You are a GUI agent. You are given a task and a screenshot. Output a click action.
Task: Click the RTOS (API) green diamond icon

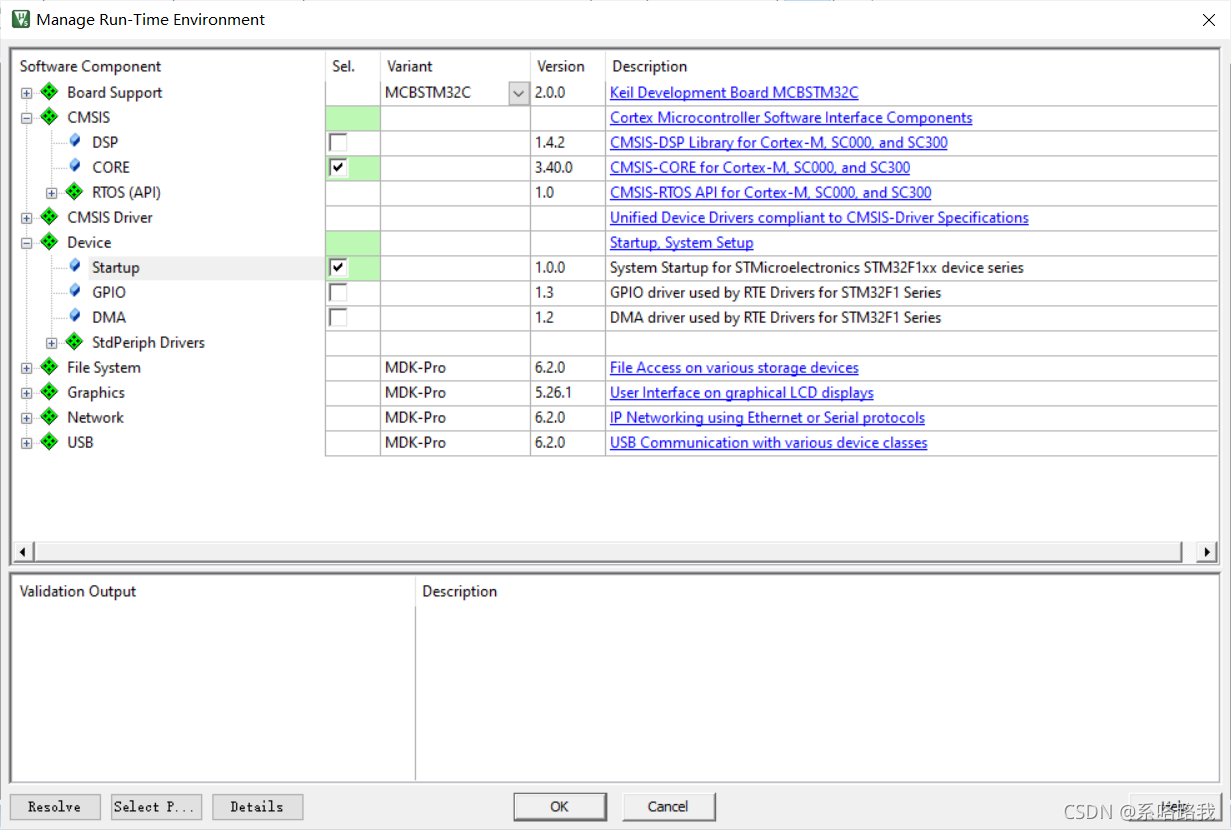(x=74, y=192)
